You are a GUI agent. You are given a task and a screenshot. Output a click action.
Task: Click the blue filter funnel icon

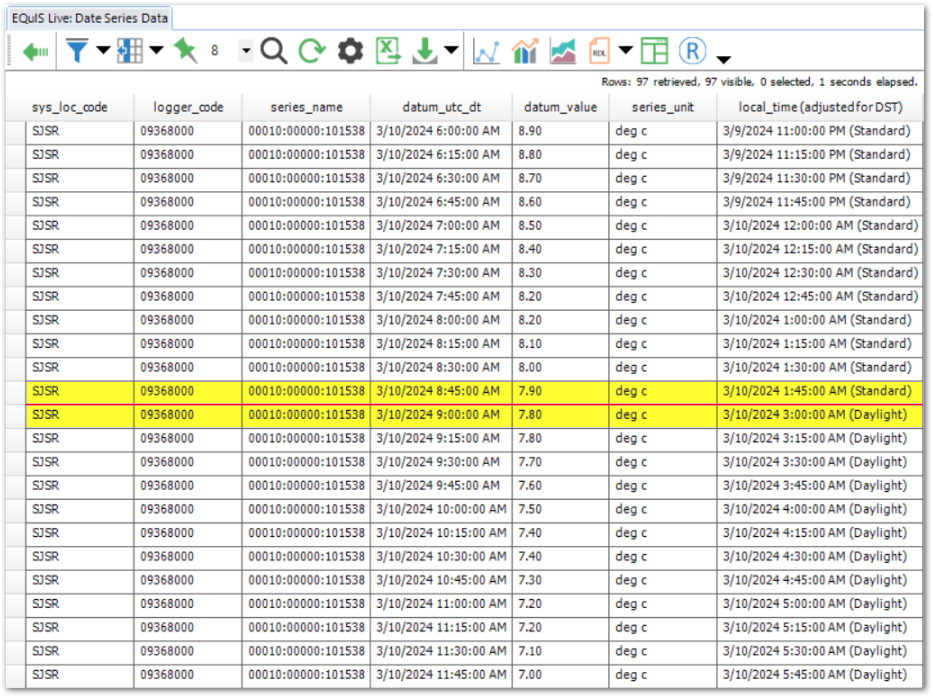77,52
